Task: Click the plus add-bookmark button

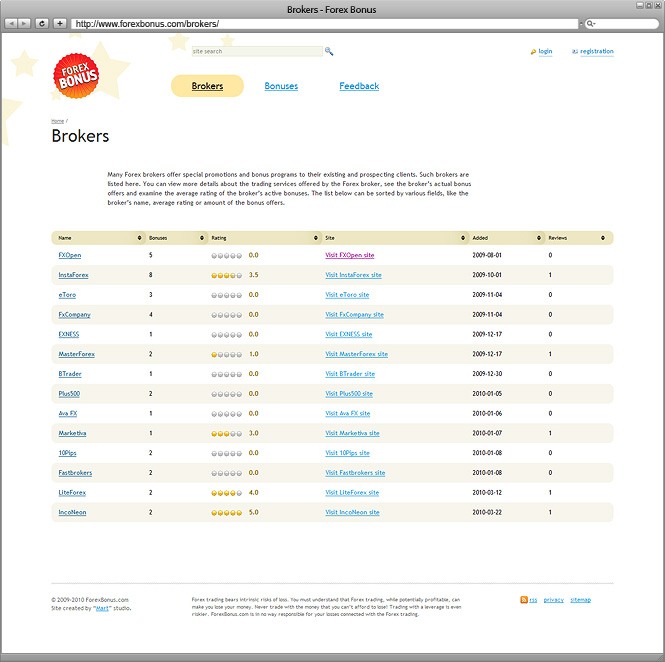Action: pos(60,23)
